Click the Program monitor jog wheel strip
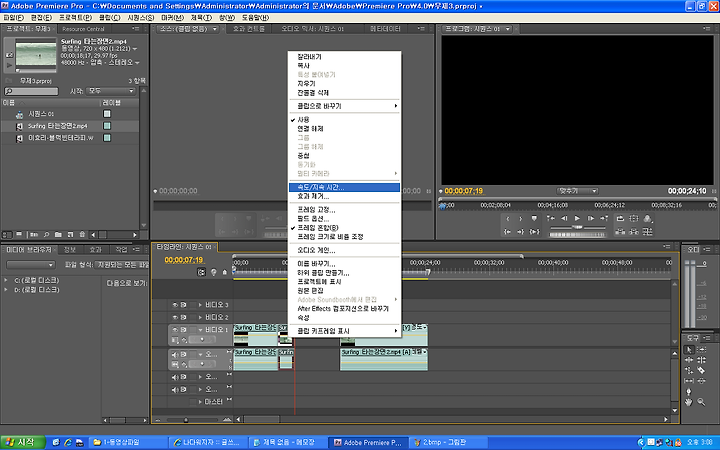Image resolution: width=720 pixels, height=450 pixels. (578, 235)
